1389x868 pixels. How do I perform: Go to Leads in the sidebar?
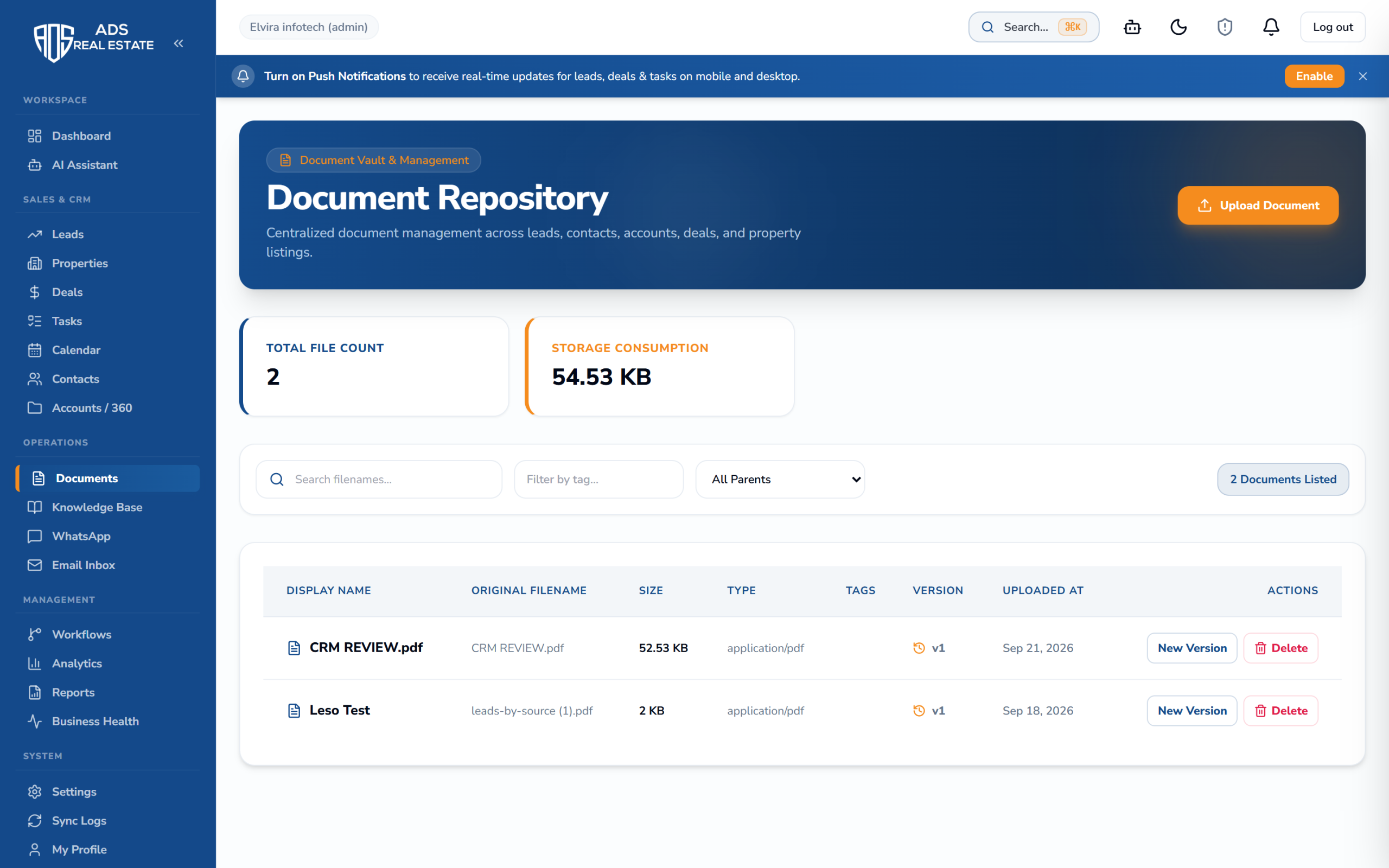pos(107,234)
